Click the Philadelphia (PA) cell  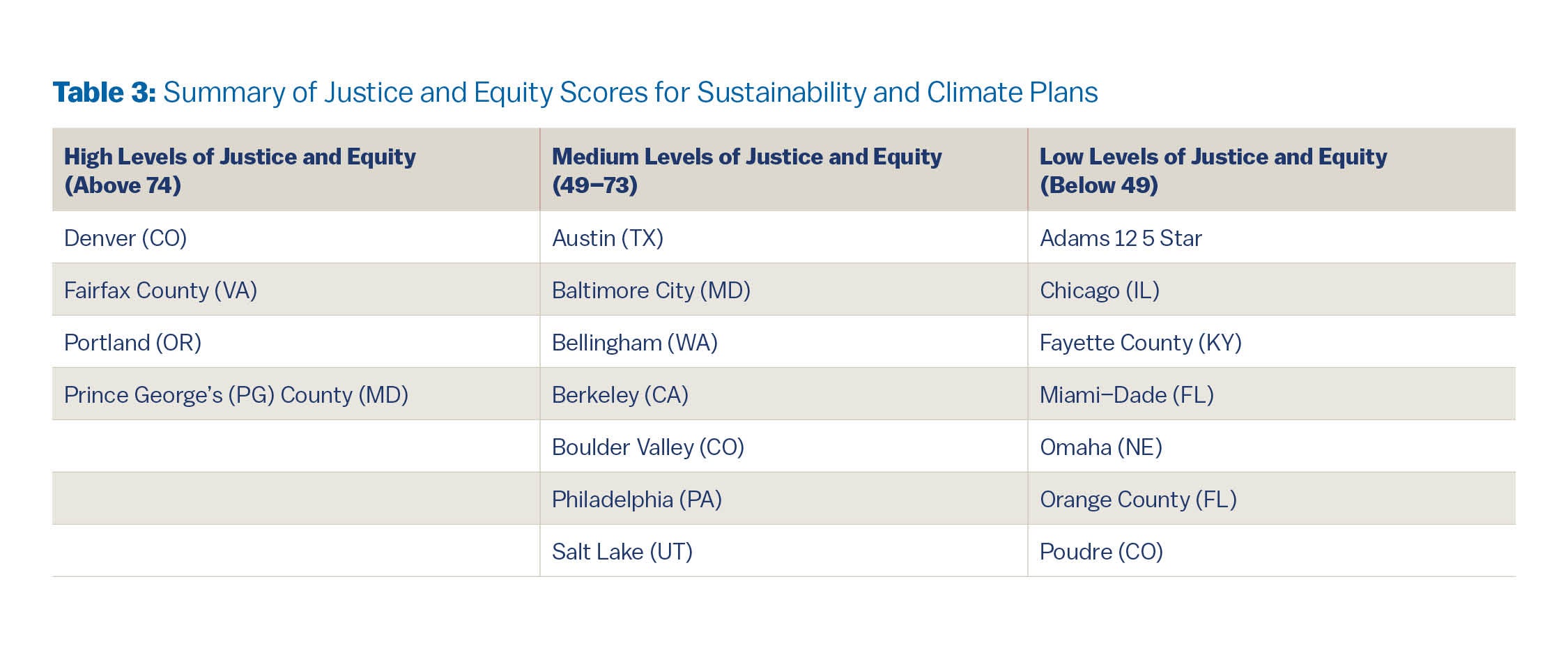[x=784, y=498]
